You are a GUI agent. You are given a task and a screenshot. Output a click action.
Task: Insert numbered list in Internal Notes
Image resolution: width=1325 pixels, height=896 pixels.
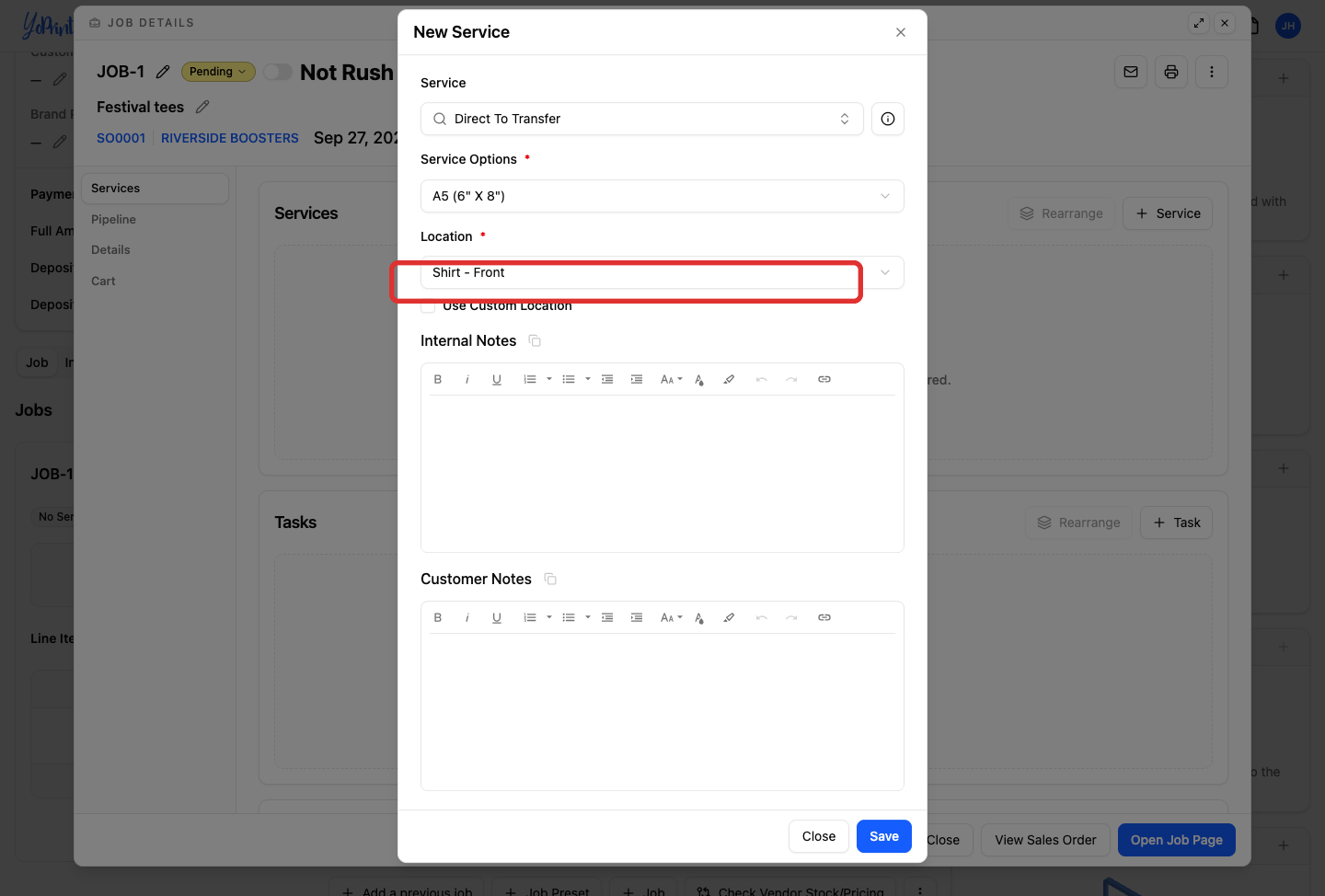click(530, 379)
